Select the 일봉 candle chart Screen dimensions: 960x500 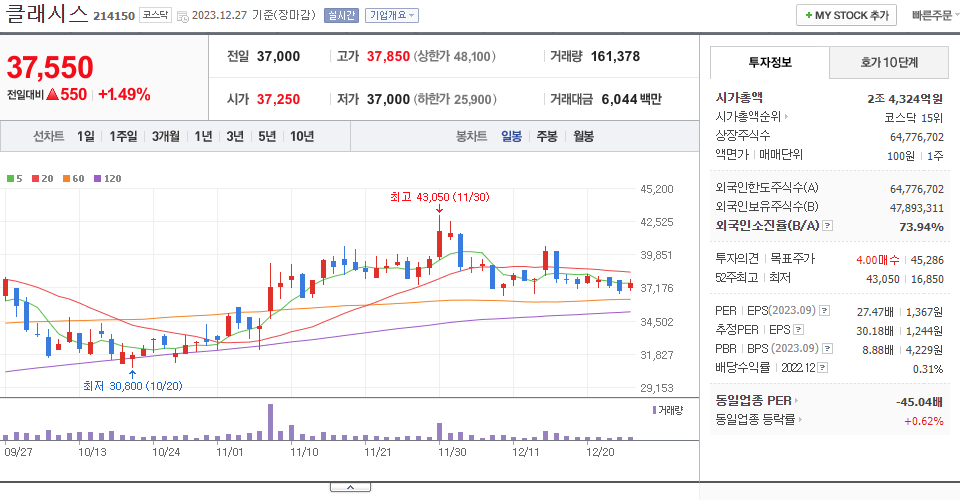tap(511, 136)
